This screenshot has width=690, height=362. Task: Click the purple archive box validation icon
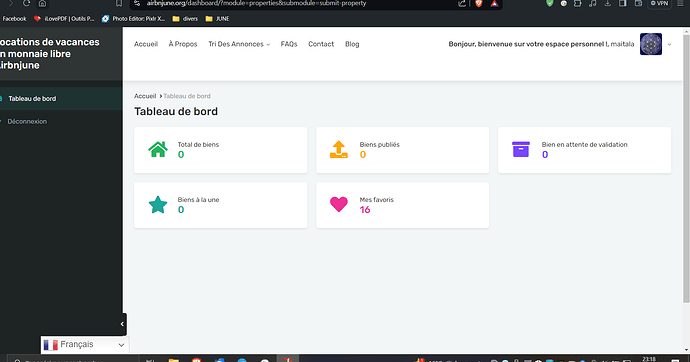coord(521,149)
